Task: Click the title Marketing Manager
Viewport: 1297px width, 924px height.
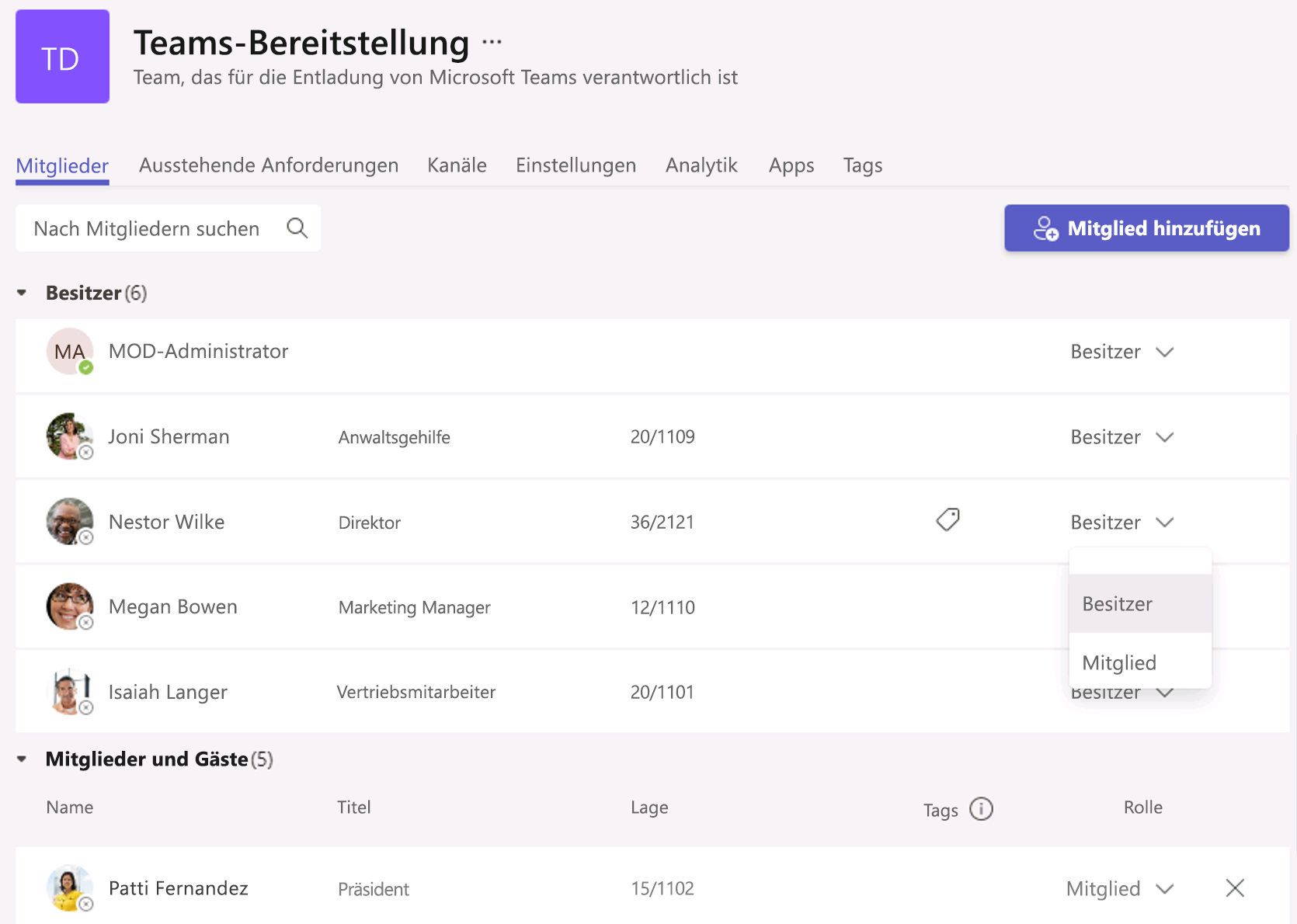Action: [x=414, y=607]
